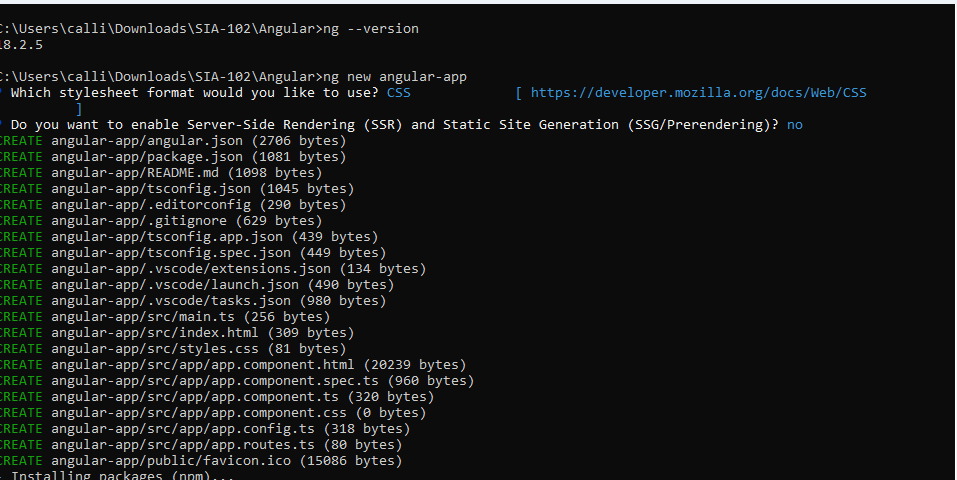Click the angular-app/tsconfig.json line

tap(177, 189)
